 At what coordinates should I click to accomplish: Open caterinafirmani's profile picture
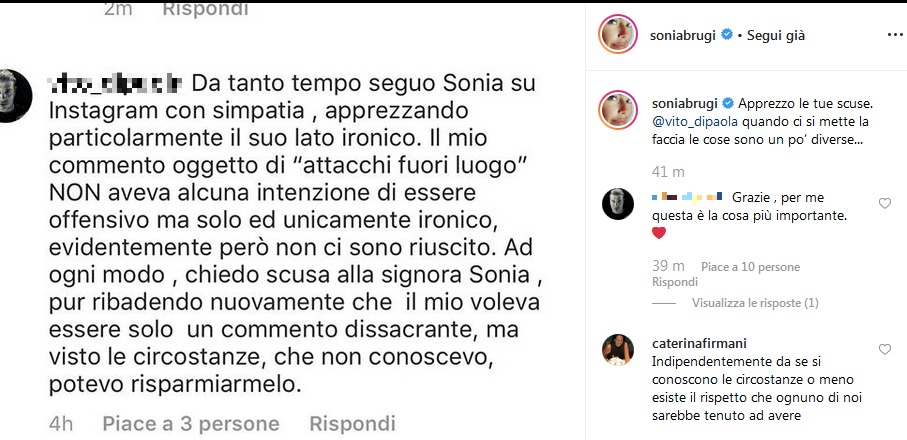[x=617, y=349]
